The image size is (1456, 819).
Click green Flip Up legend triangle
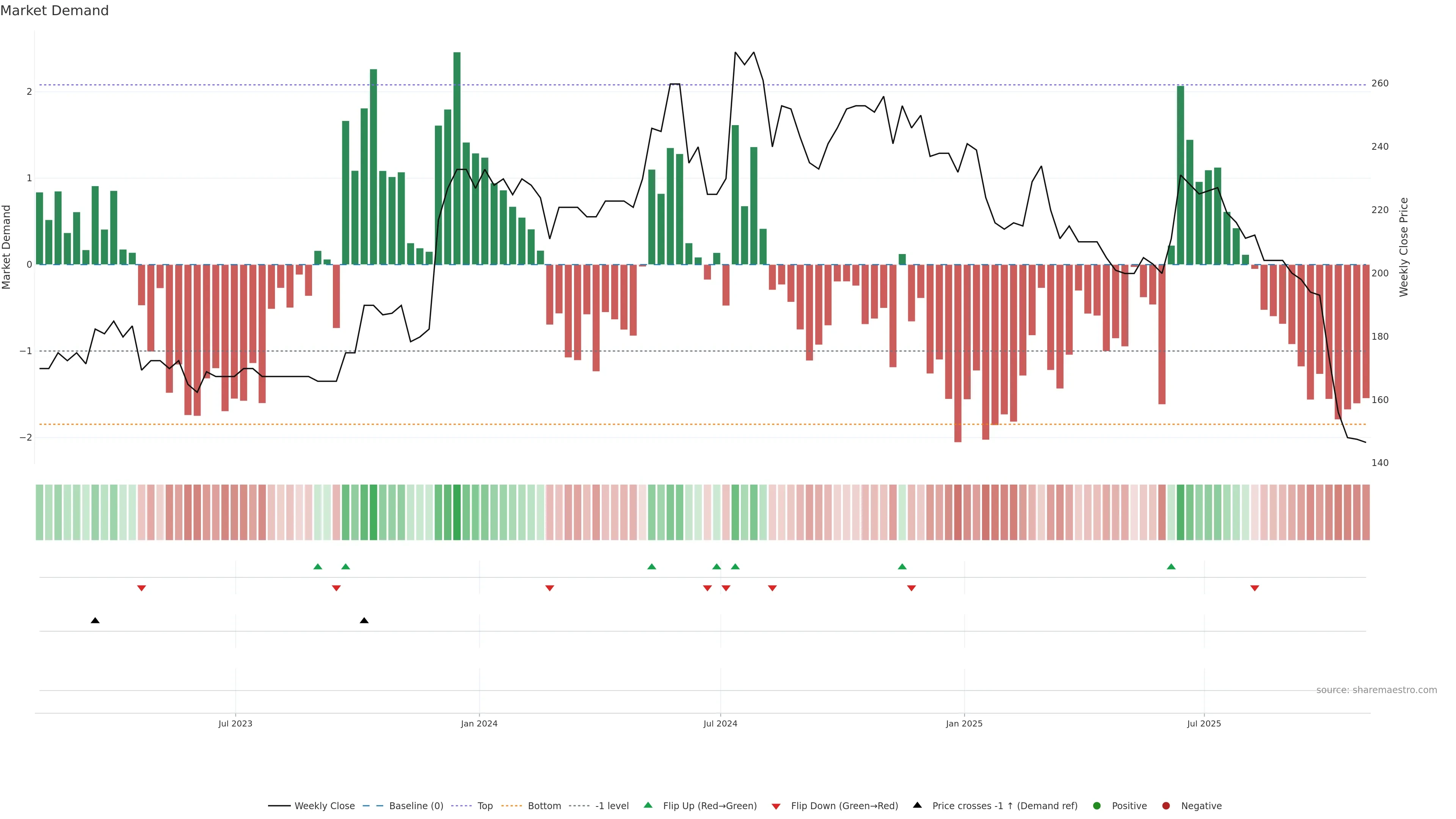648,805
